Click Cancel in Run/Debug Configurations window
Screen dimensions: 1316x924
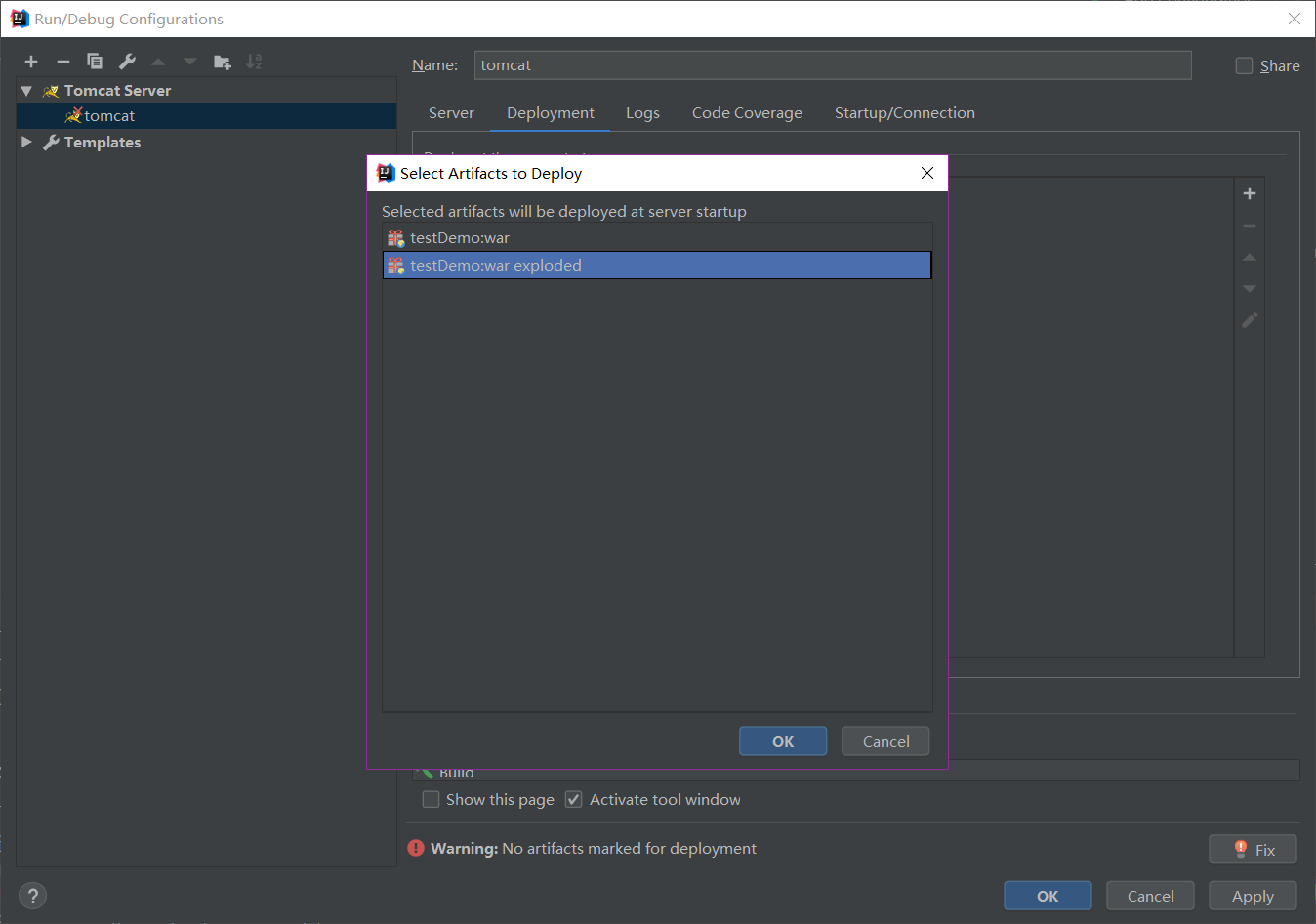[1150, 896]
